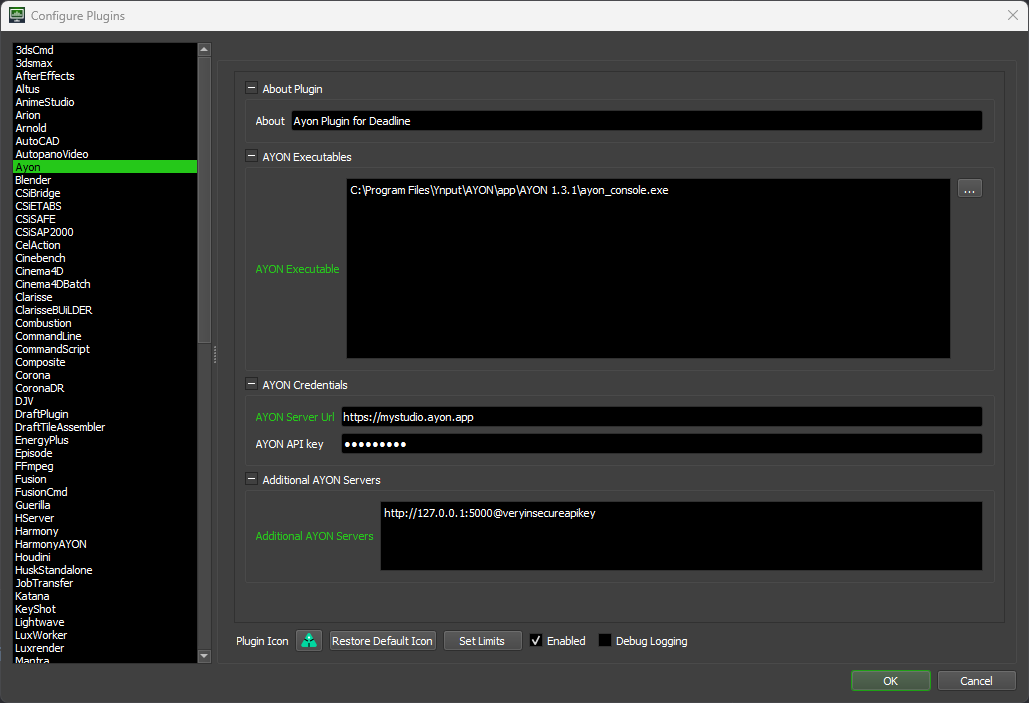Click the Additional AYON Servers text area

point(681,536)
